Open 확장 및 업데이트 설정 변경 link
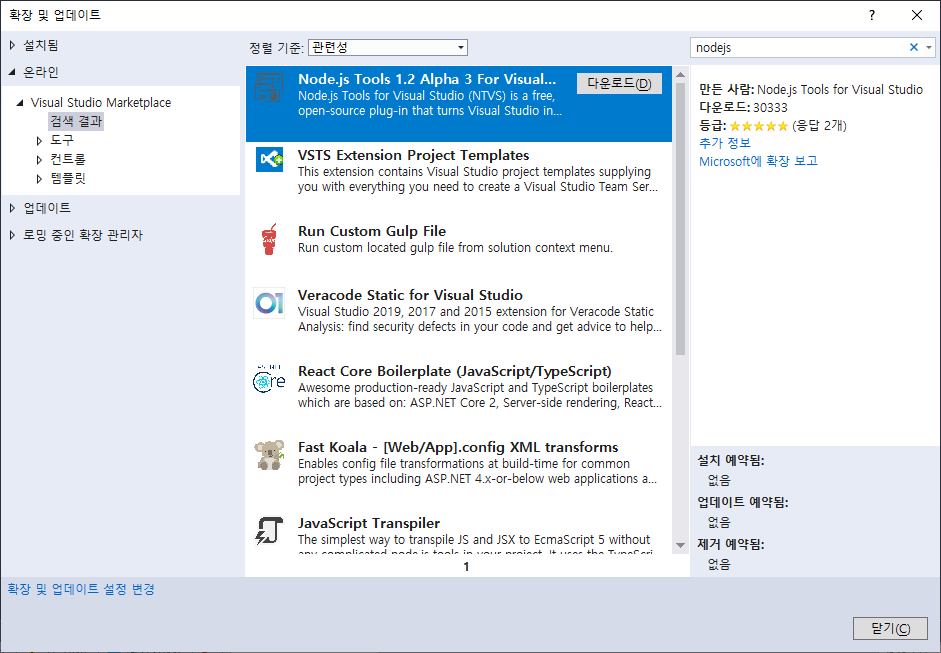Viewport: 941px width, 653px height. tap(81, 589)
